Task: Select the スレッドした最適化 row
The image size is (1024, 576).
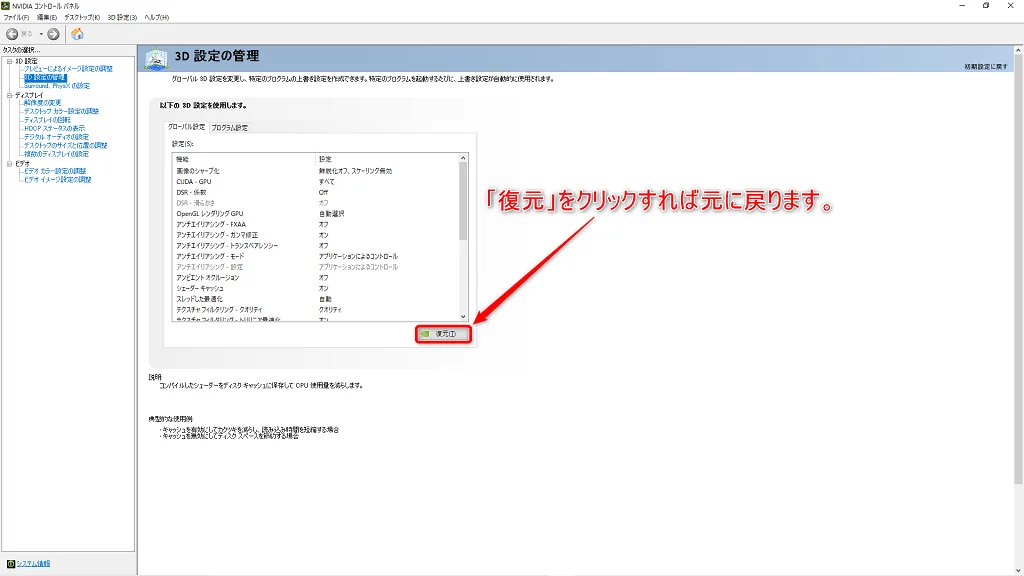Action: coord(316,299)
